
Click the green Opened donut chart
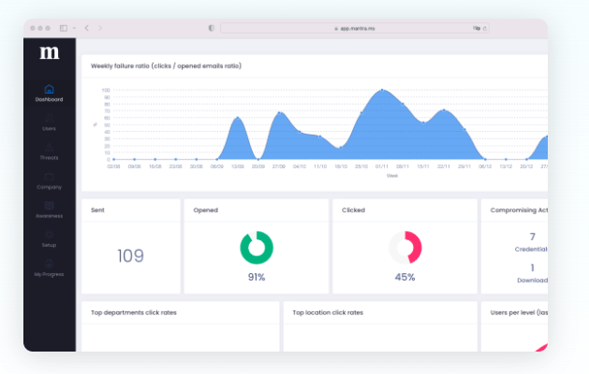257,248
